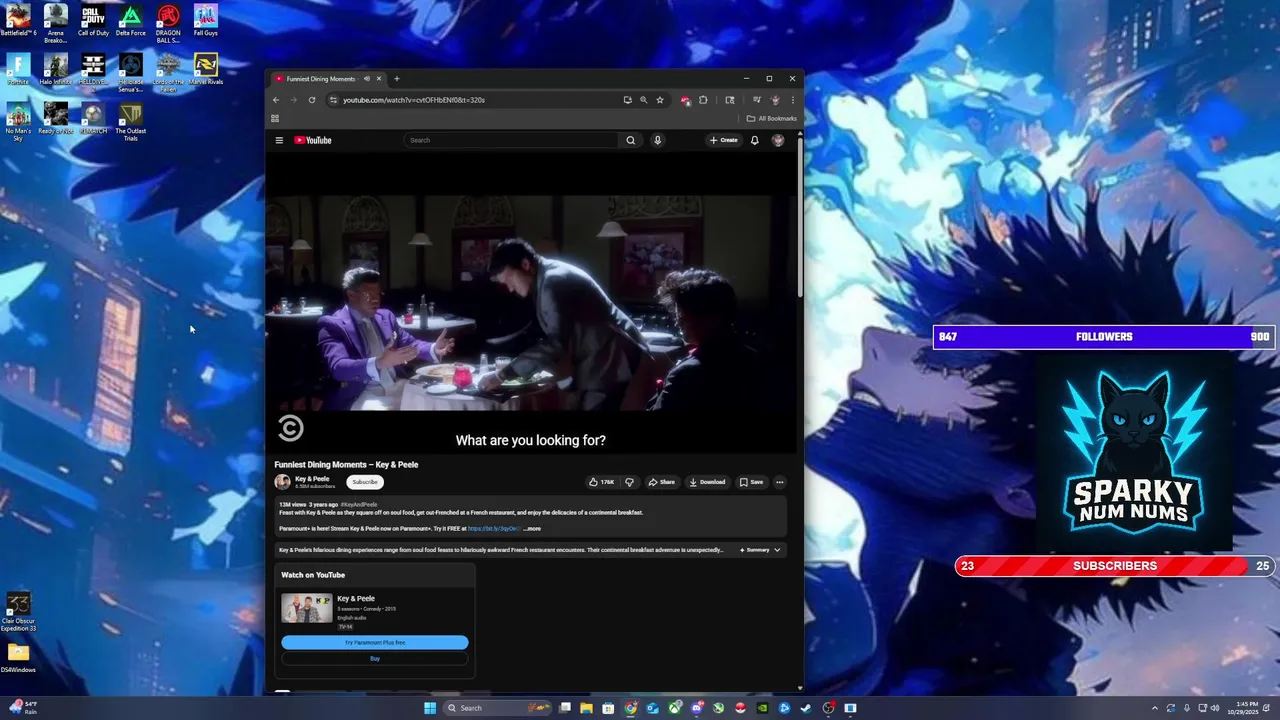This screenshot has height=720, width=1280.
Task: Expand description with ...more
Action: tap(532, 529)
